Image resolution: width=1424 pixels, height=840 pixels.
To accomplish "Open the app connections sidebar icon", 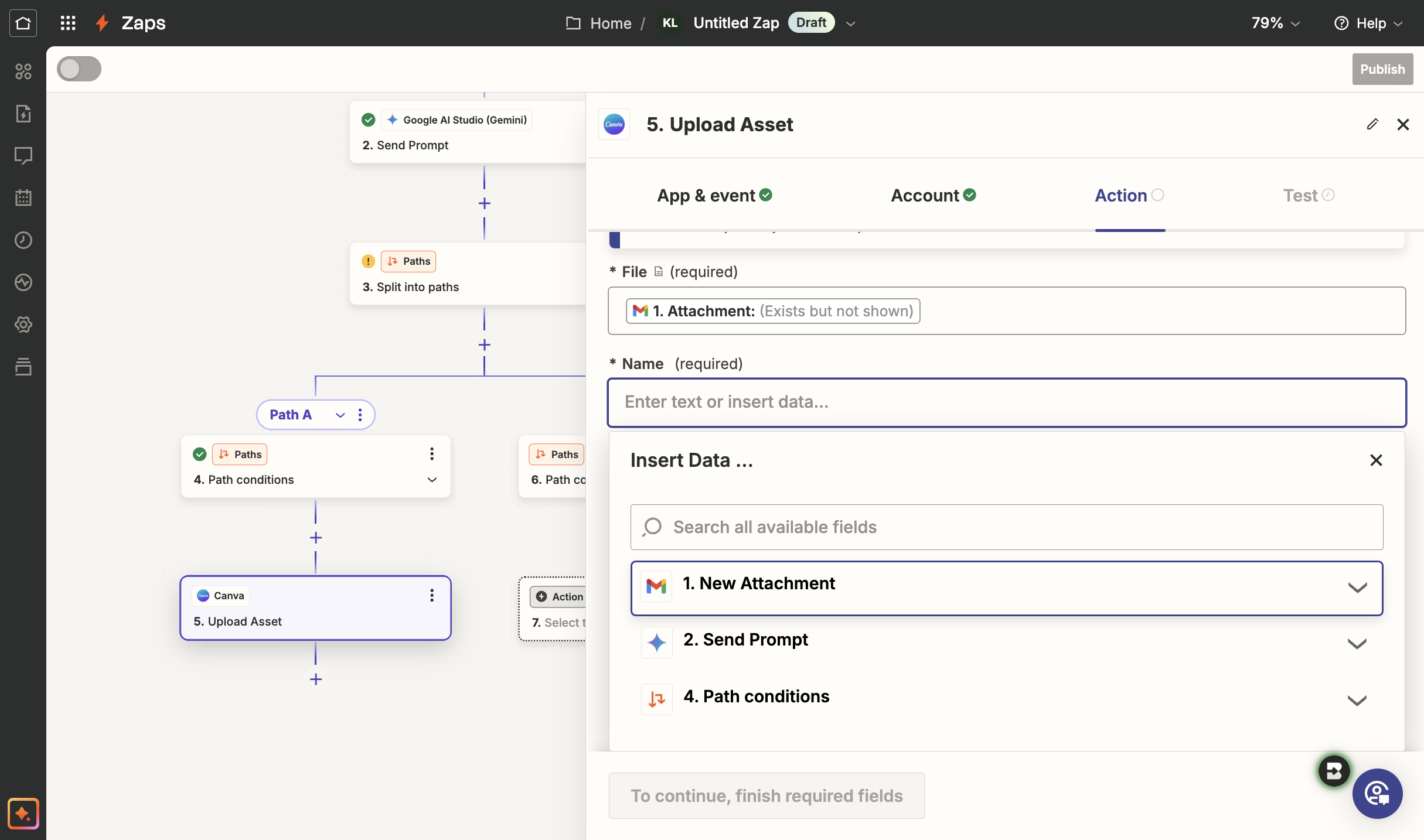I will (23, 71).
